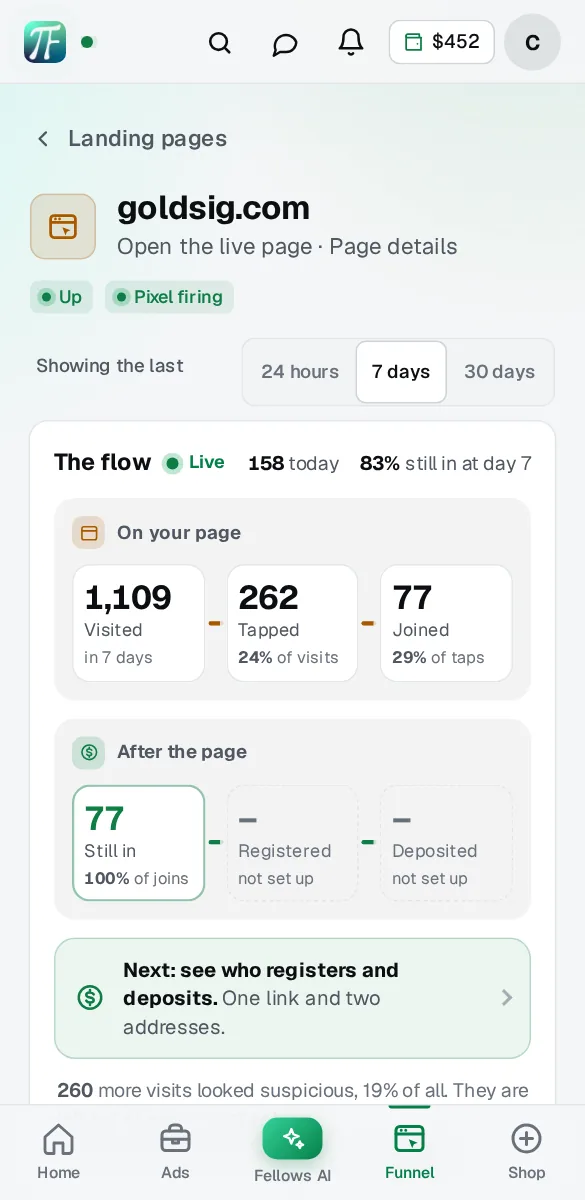Go to the Home tab
The image size is (585, 1200).
[x=58, y=1150]
